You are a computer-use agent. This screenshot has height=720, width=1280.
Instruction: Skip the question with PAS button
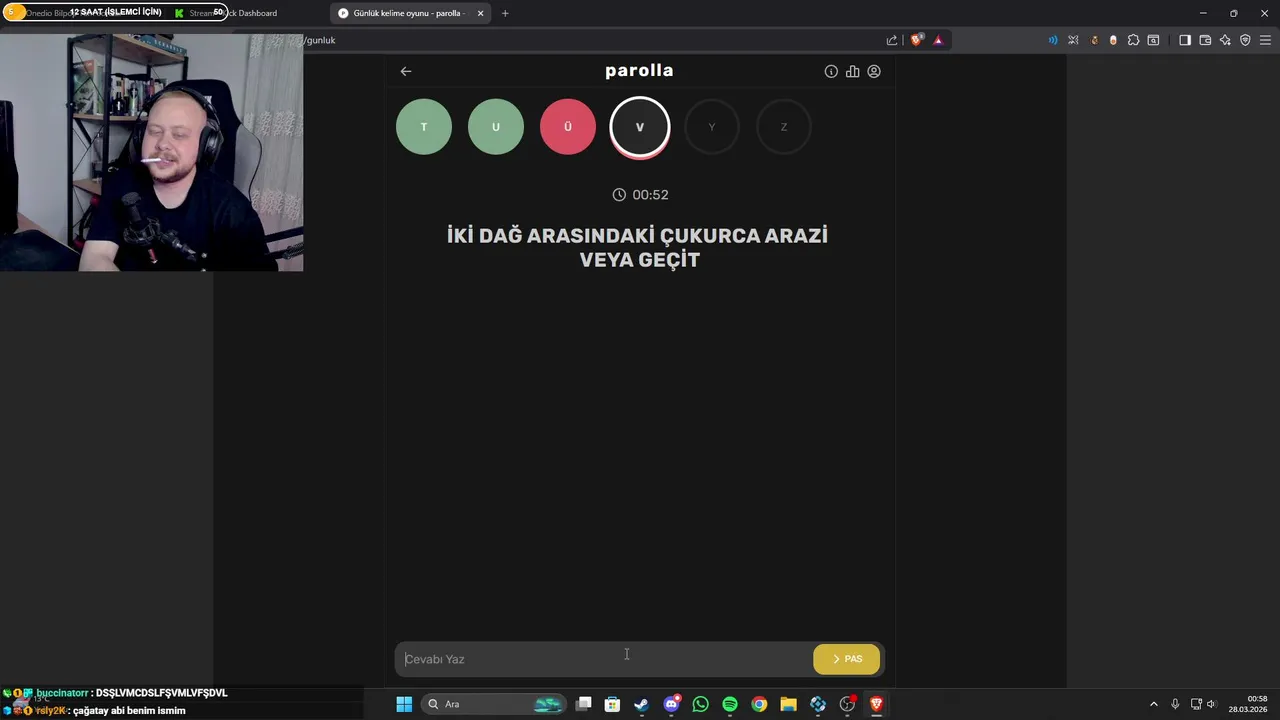tap(847, 659)
